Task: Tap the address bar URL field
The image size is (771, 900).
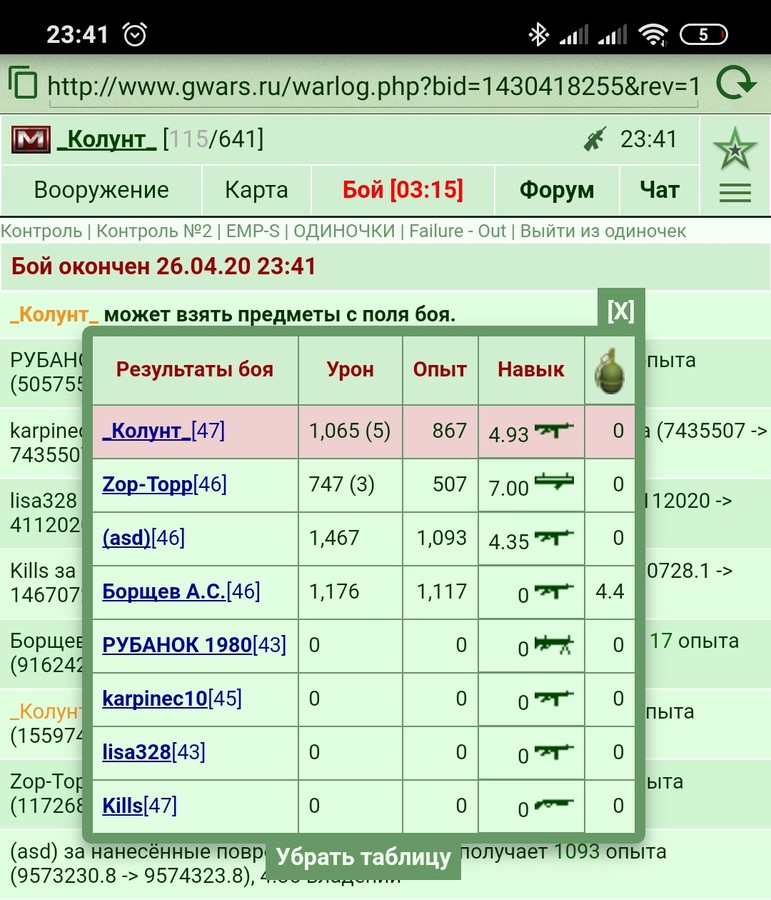Action: pyautogui.click(x=373, y=86)
